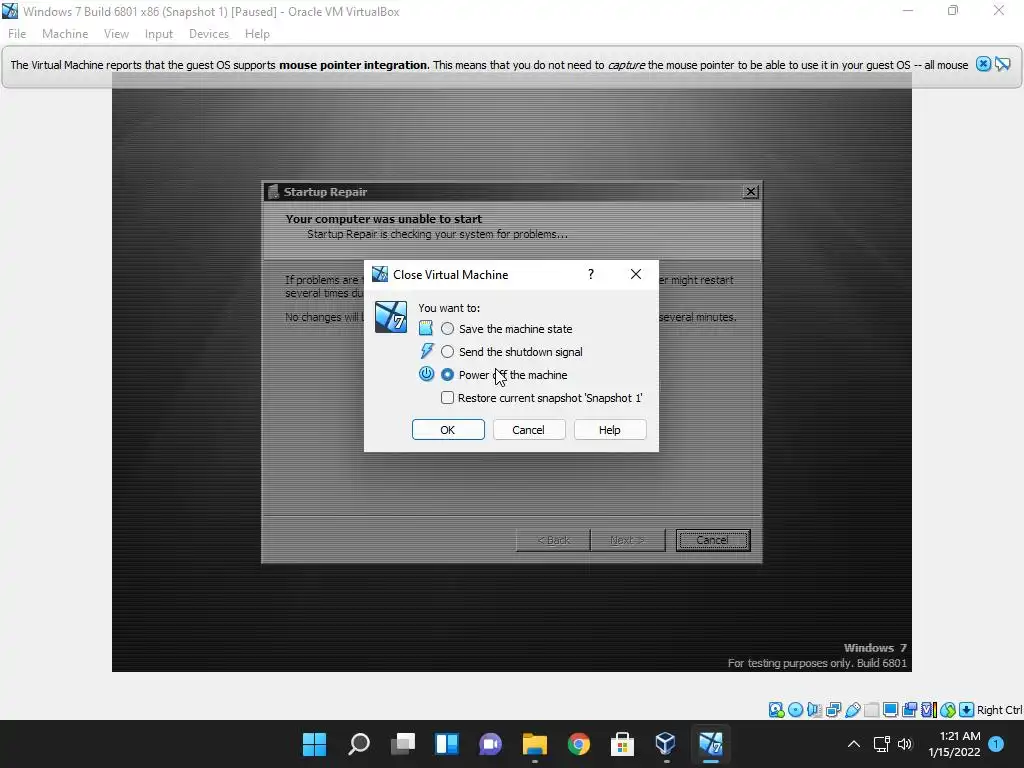The width and height of the screenshot is (1024, 768).
Task: Open File Explorer from taskbar
Action: [534, 744]
